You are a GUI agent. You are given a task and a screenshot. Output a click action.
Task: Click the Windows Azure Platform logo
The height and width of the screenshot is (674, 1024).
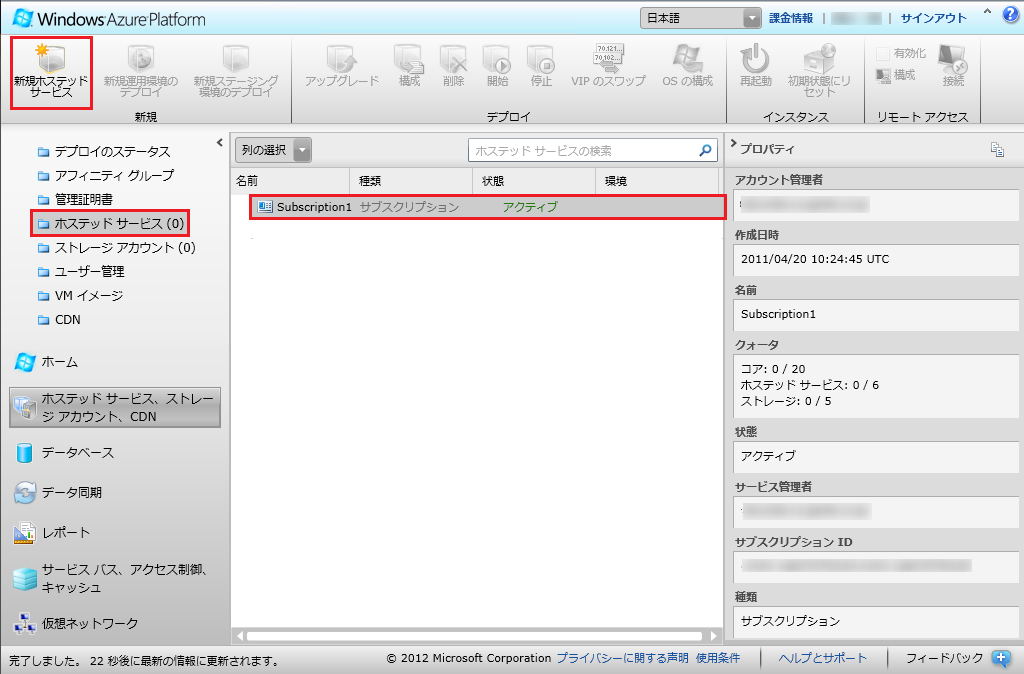click(x=110, y=18)
